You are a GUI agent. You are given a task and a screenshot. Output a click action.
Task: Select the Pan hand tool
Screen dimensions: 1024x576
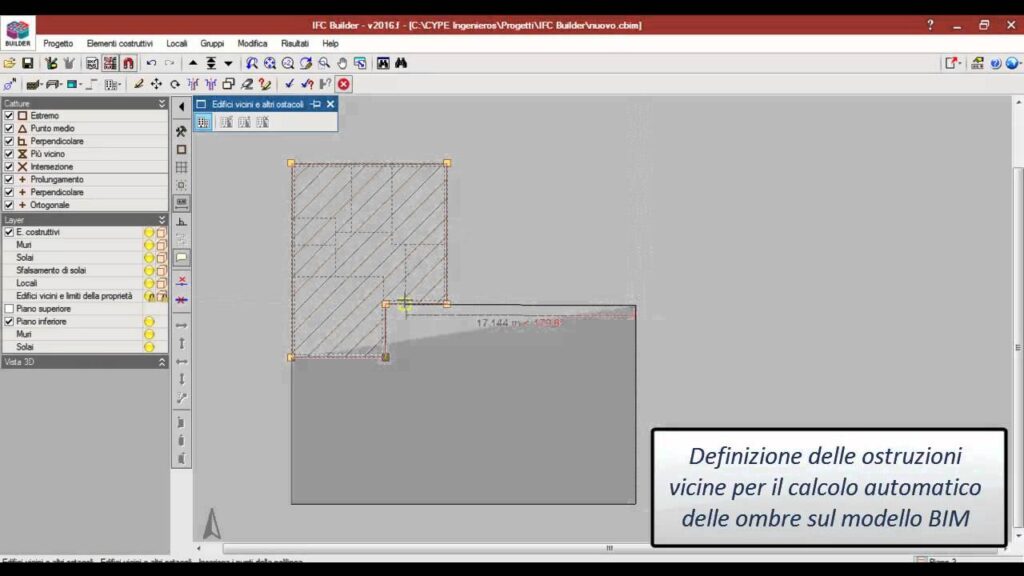click(342, 63)
